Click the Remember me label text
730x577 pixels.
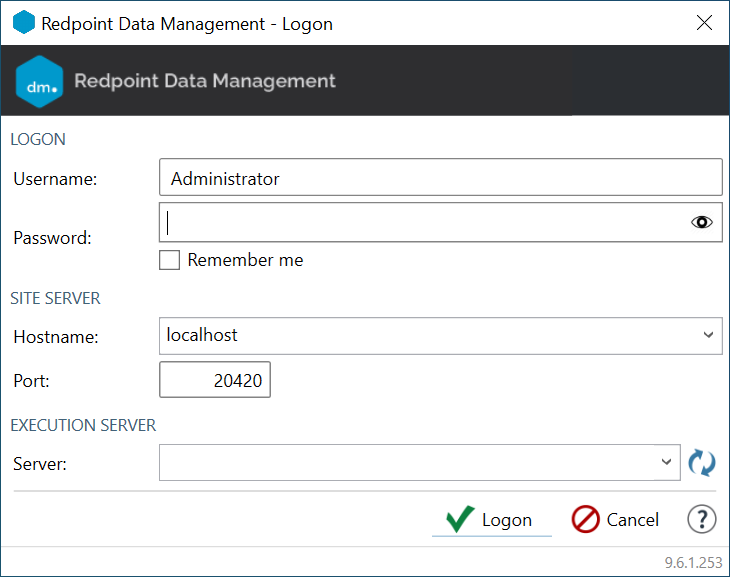(x=245, y=260)
